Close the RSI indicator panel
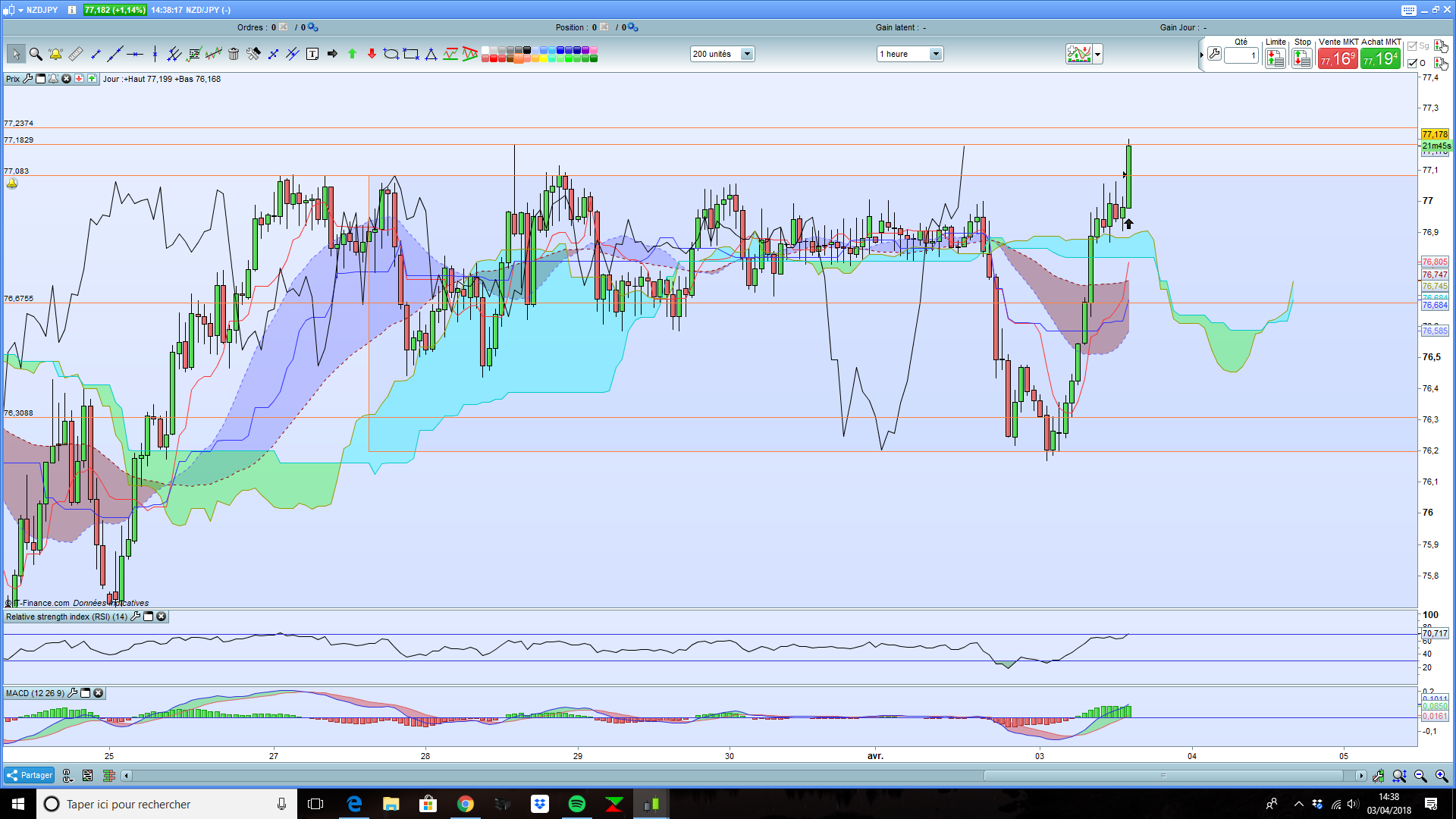Viewport: 1456px width, 819px height. [162, 617]
